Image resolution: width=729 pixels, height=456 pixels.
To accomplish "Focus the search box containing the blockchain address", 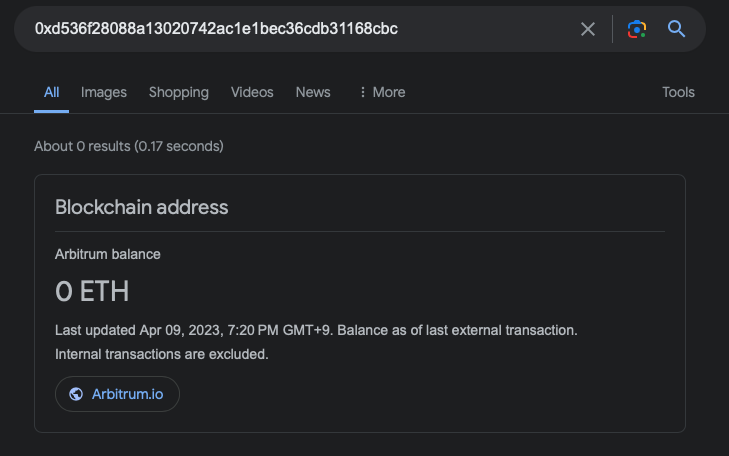I will point(300,29).
